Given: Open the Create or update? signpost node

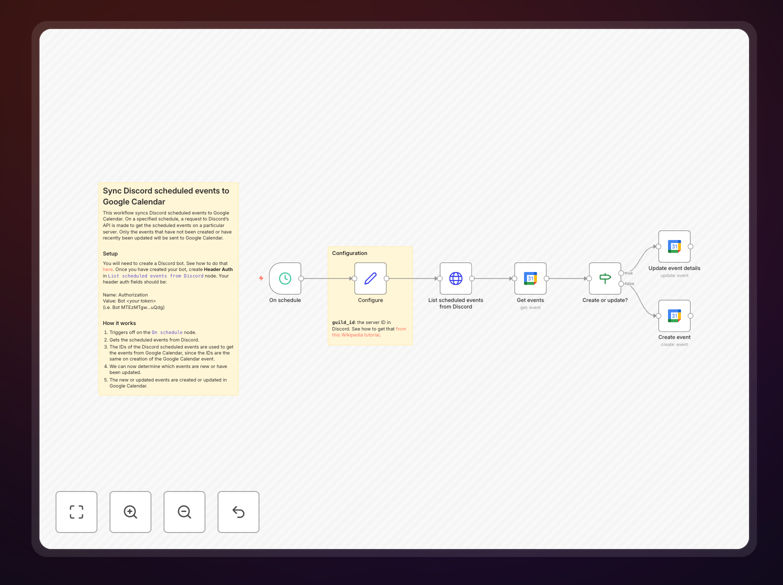Looking at the screenshot, I should (x=605, y=278).
